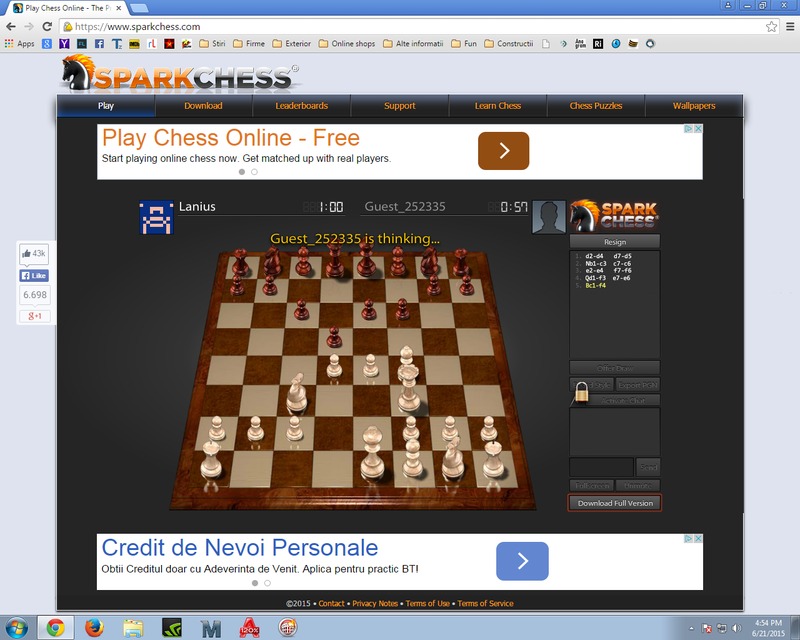Open the Privacy Notes footer link
The width and height of the screenshot is (800, 640).
point(375,603)
